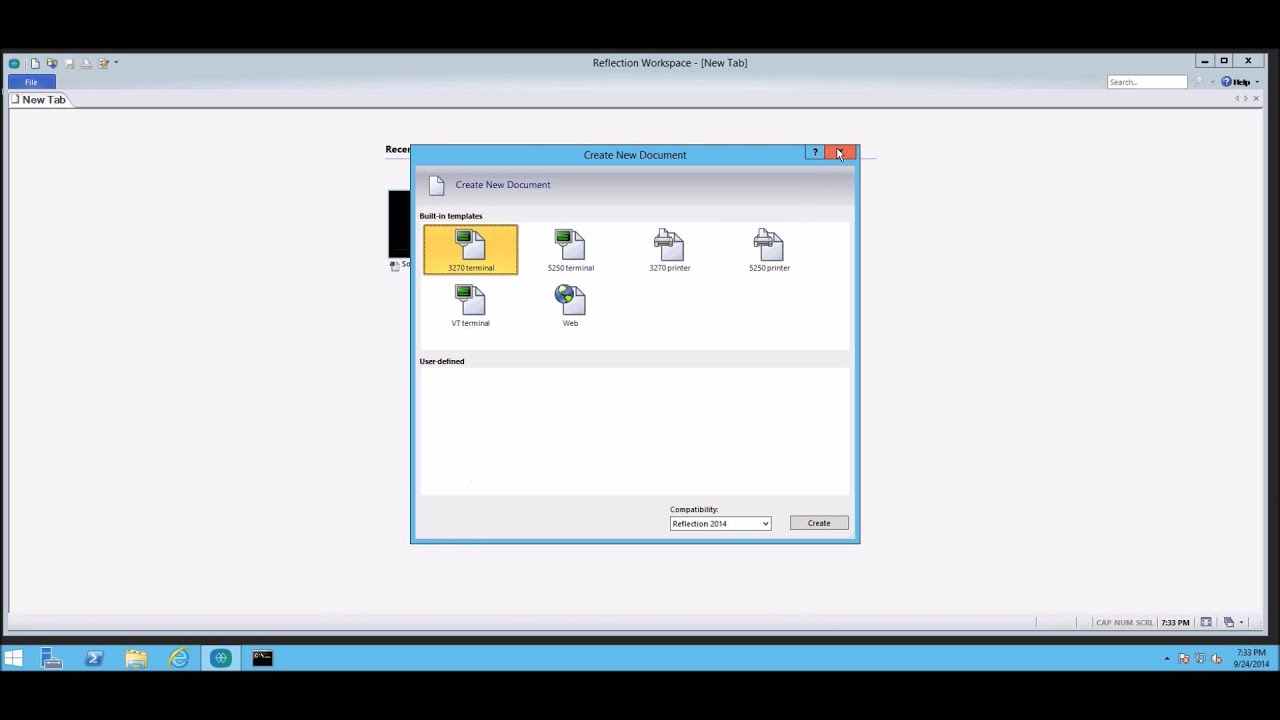Click in the Search box
This screenshot has width=1280, height=720.
click(x=1146, y=82)
